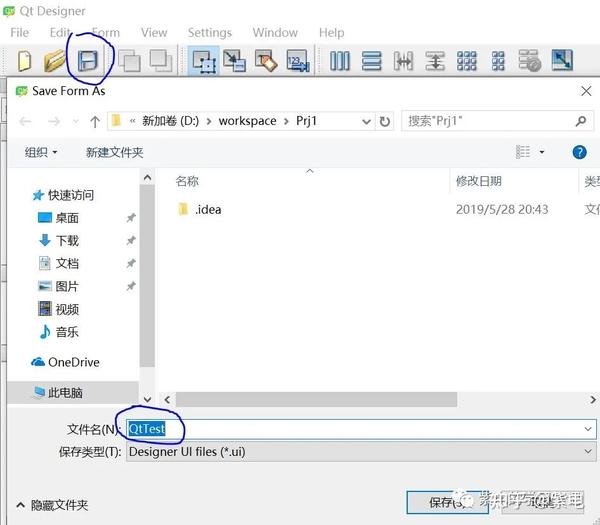This screenshot has height=525, width=600.
Task: Open view options dropdown arrow
Action: tap(541, 152)
